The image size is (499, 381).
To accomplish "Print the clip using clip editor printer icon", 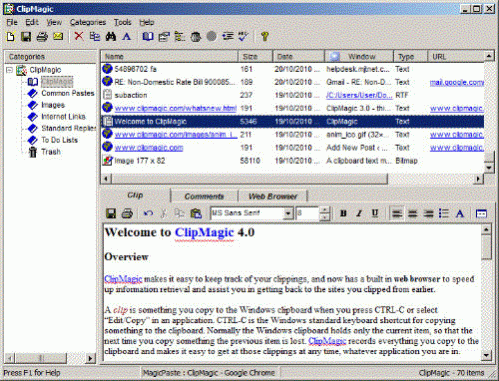I will pyautogui.click(x=127, y=213).
